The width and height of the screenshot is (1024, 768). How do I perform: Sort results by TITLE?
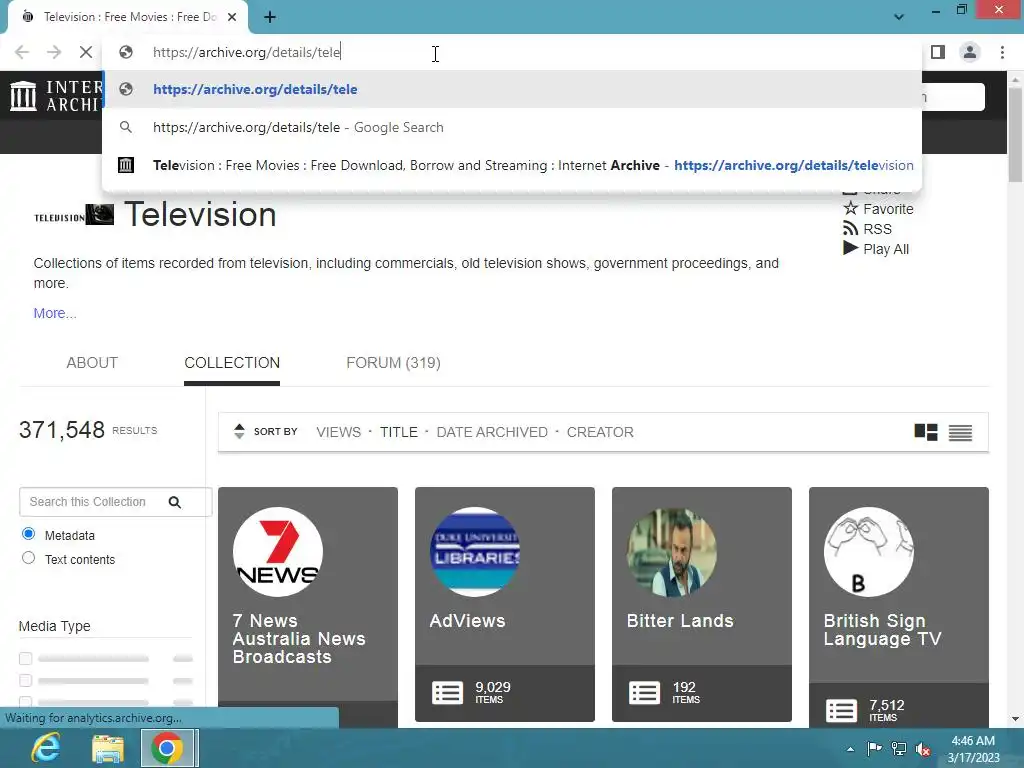coord(398,432)
